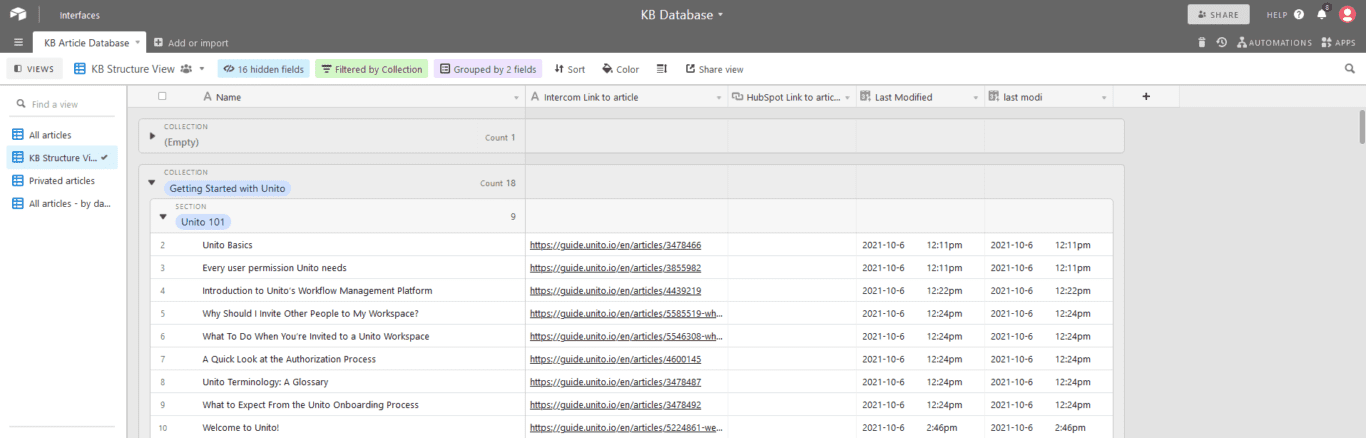
Task: Click the Find a view field
Action: pos(62,104)
